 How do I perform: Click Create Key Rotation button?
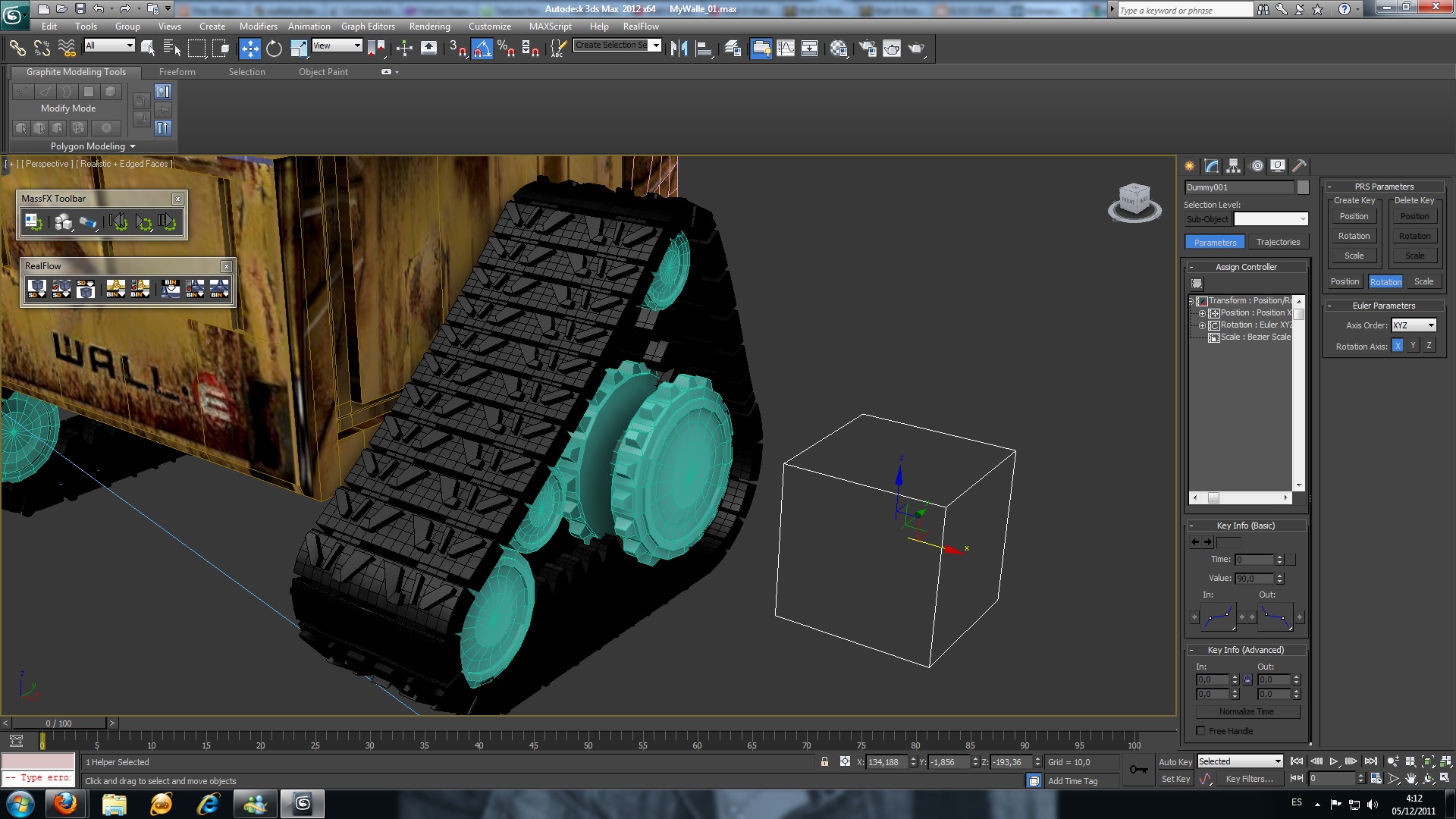pos(1354,236)
